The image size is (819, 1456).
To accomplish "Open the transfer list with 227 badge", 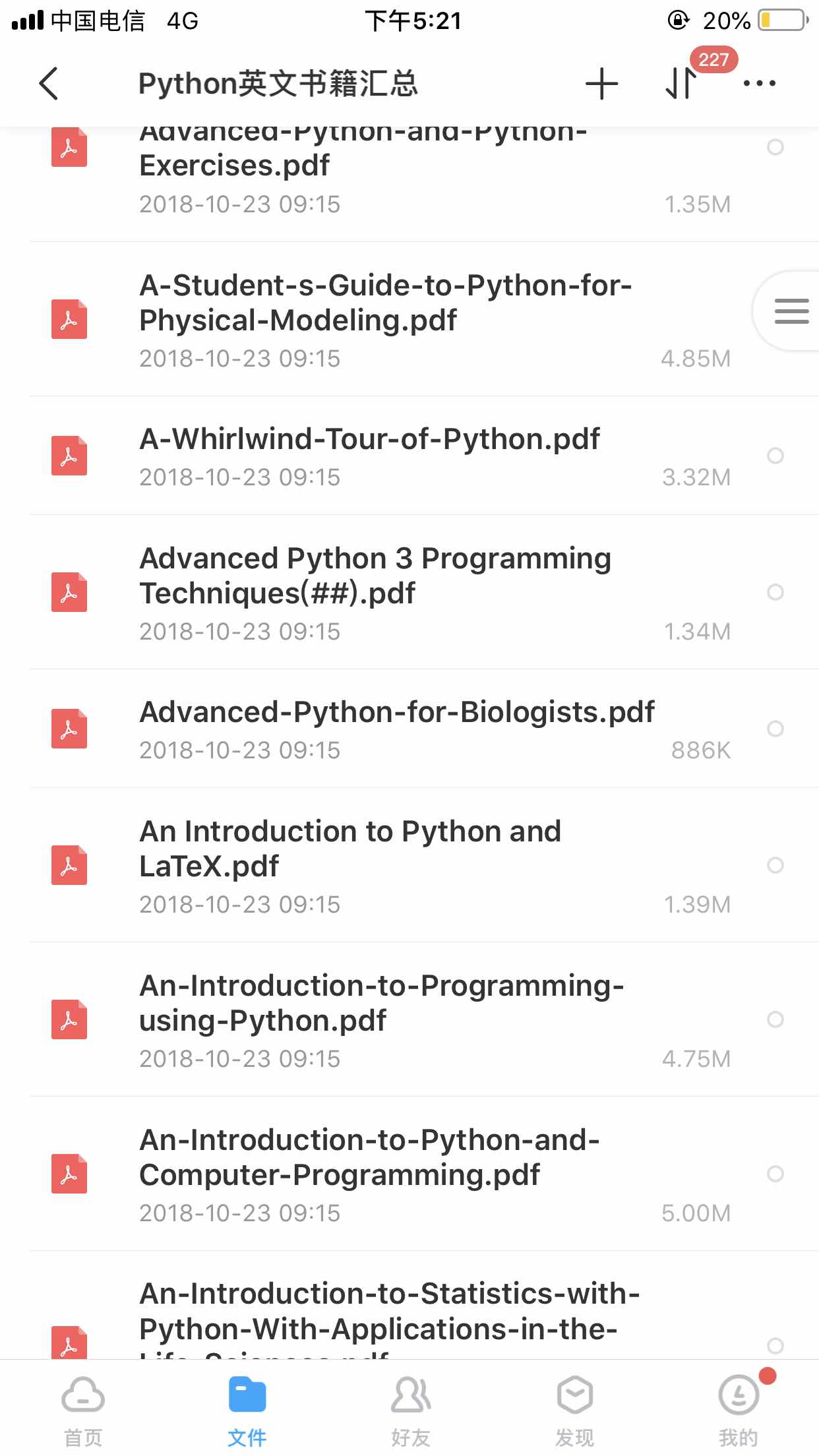I will pyautogui.click(x=682, y=83).
